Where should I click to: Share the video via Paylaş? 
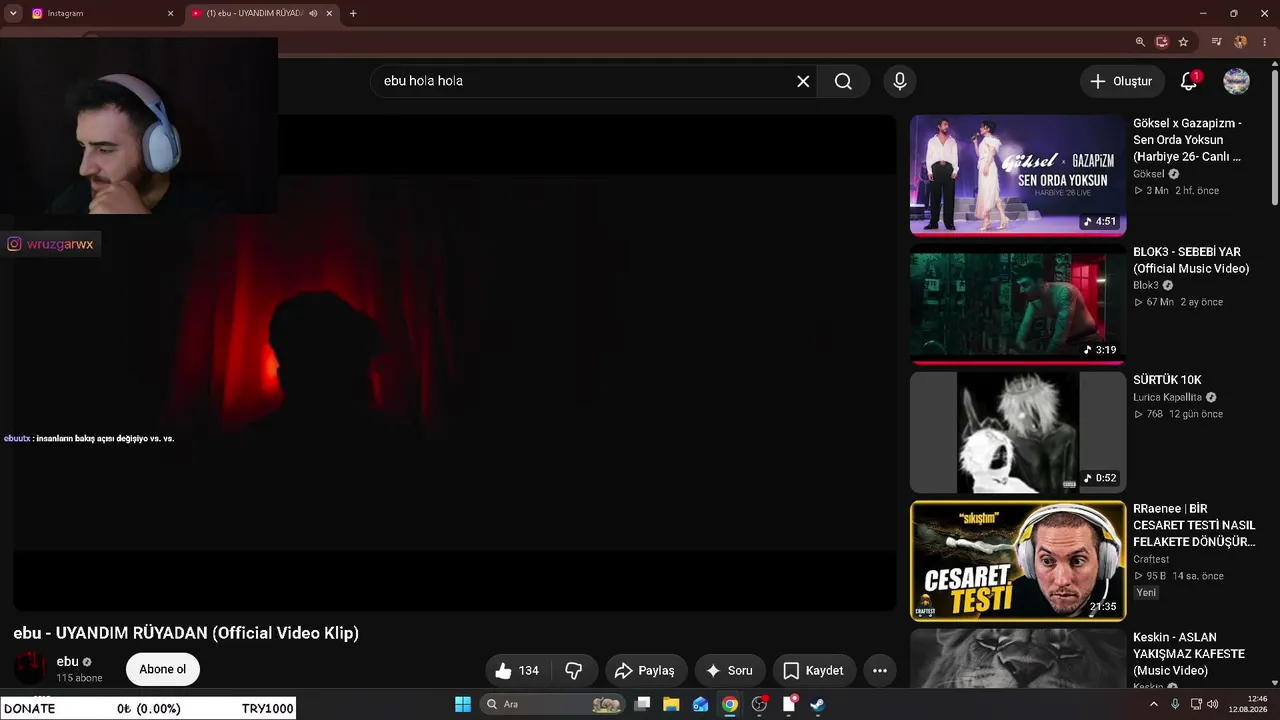(x=645, y=670)
